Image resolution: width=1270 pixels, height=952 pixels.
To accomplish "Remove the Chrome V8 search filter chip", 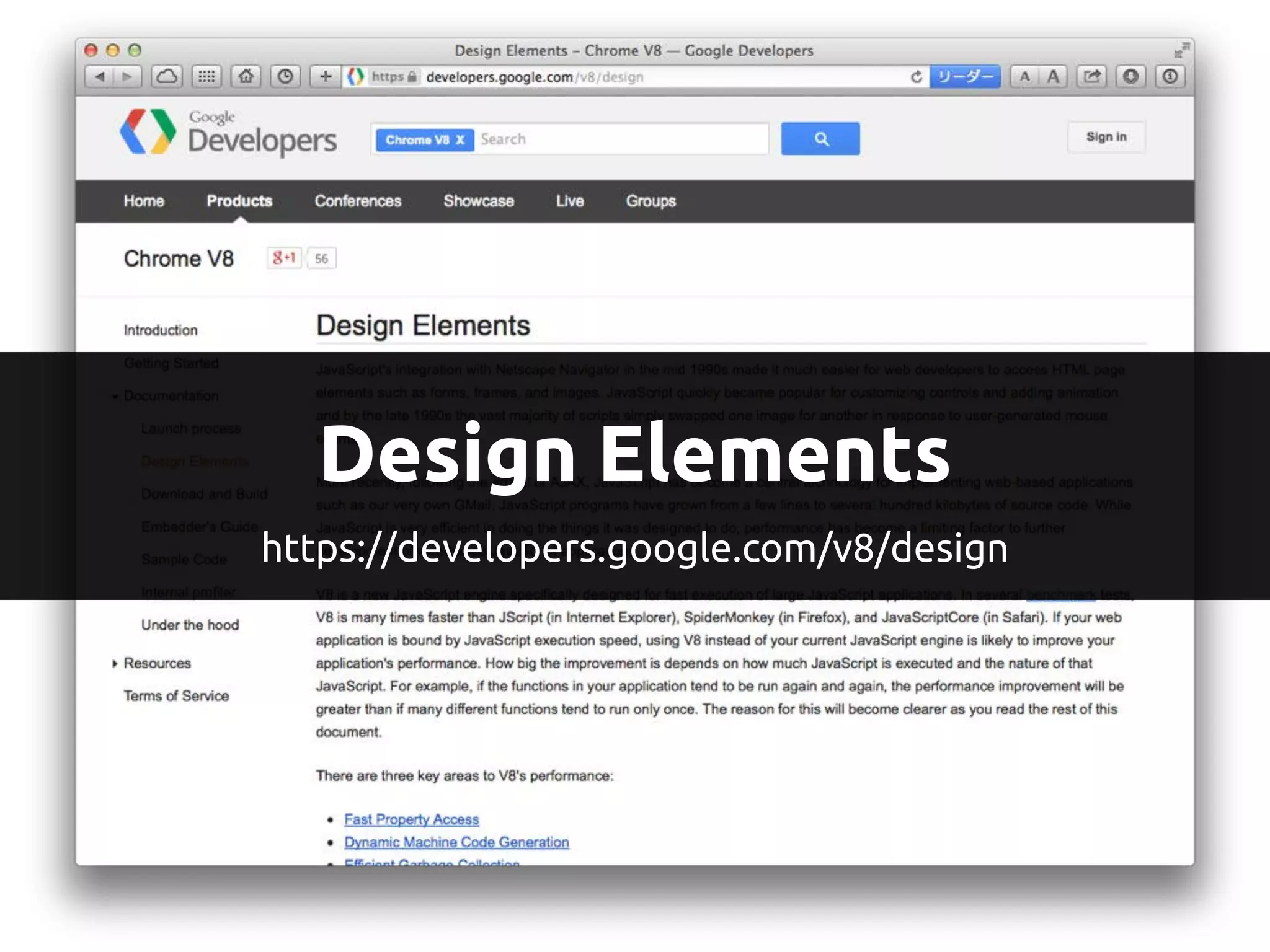I will tap(460, 140).
